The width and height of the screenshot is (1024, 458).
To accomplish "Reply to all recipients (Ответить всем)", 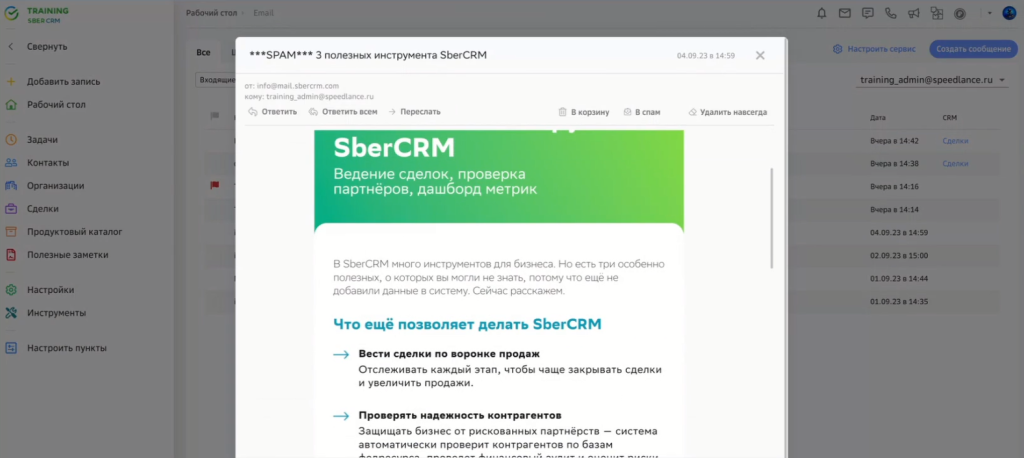I will 343,112.
